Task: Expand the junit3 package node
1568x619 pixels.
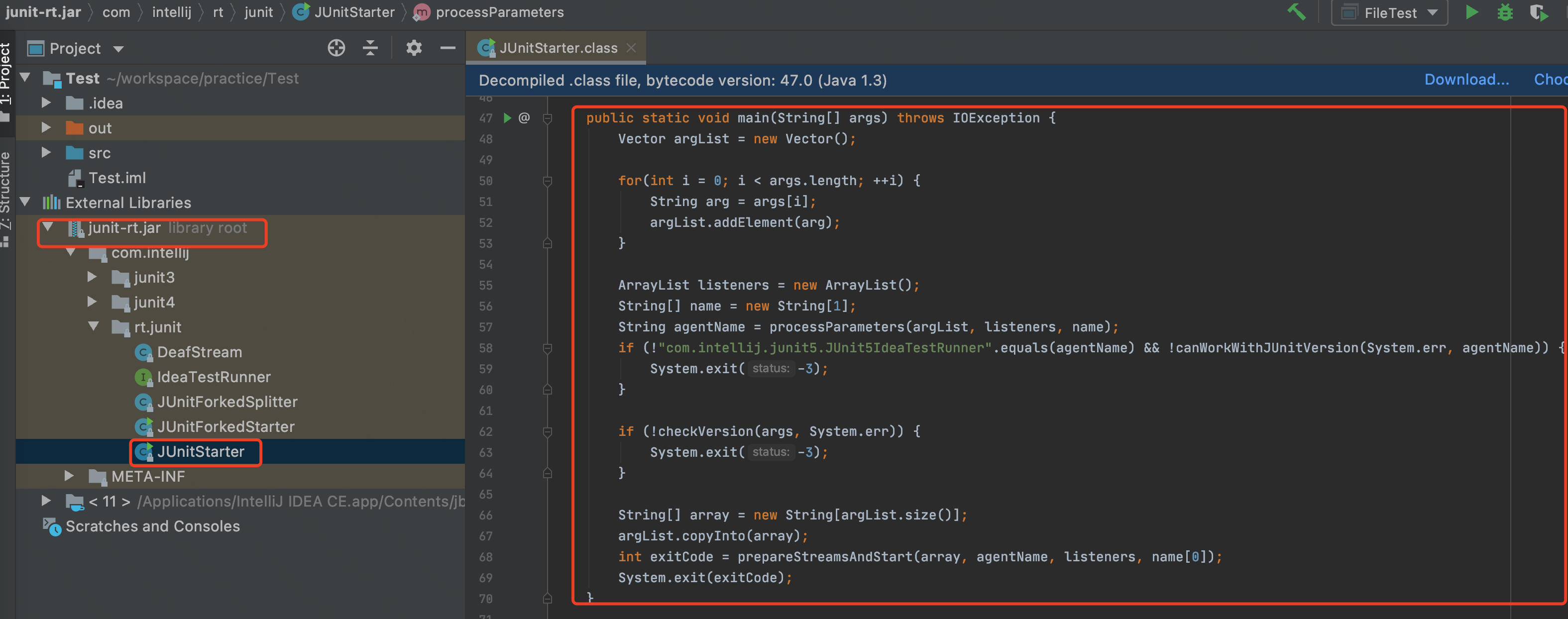Action: click(x=92, y=277)
